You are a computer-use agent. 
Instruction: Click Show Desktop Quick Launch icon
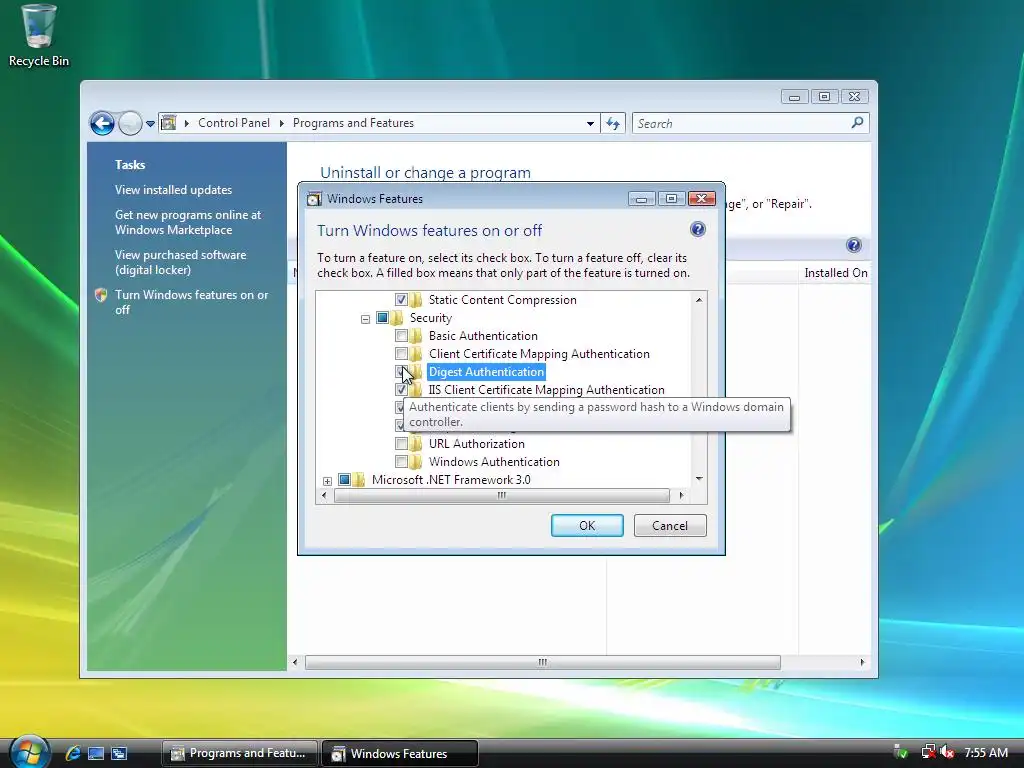pyautogui.click(x=96, y=753)
